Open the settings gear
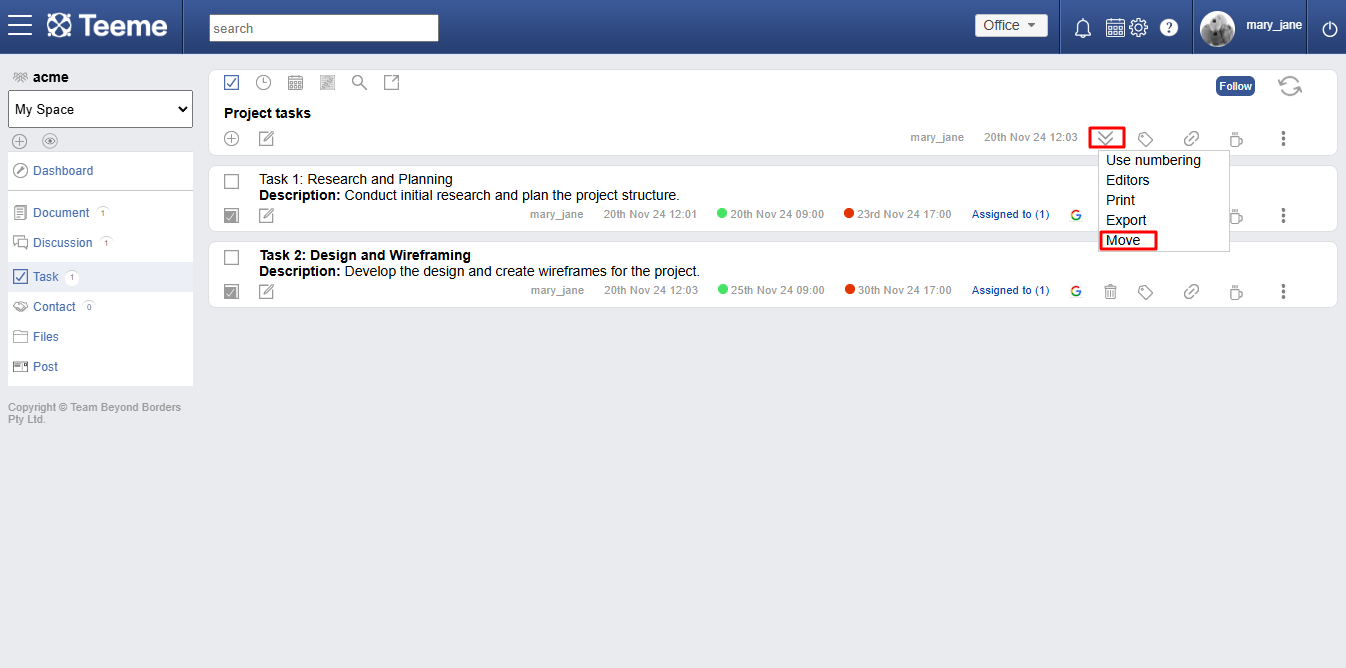 (1138, 28)
